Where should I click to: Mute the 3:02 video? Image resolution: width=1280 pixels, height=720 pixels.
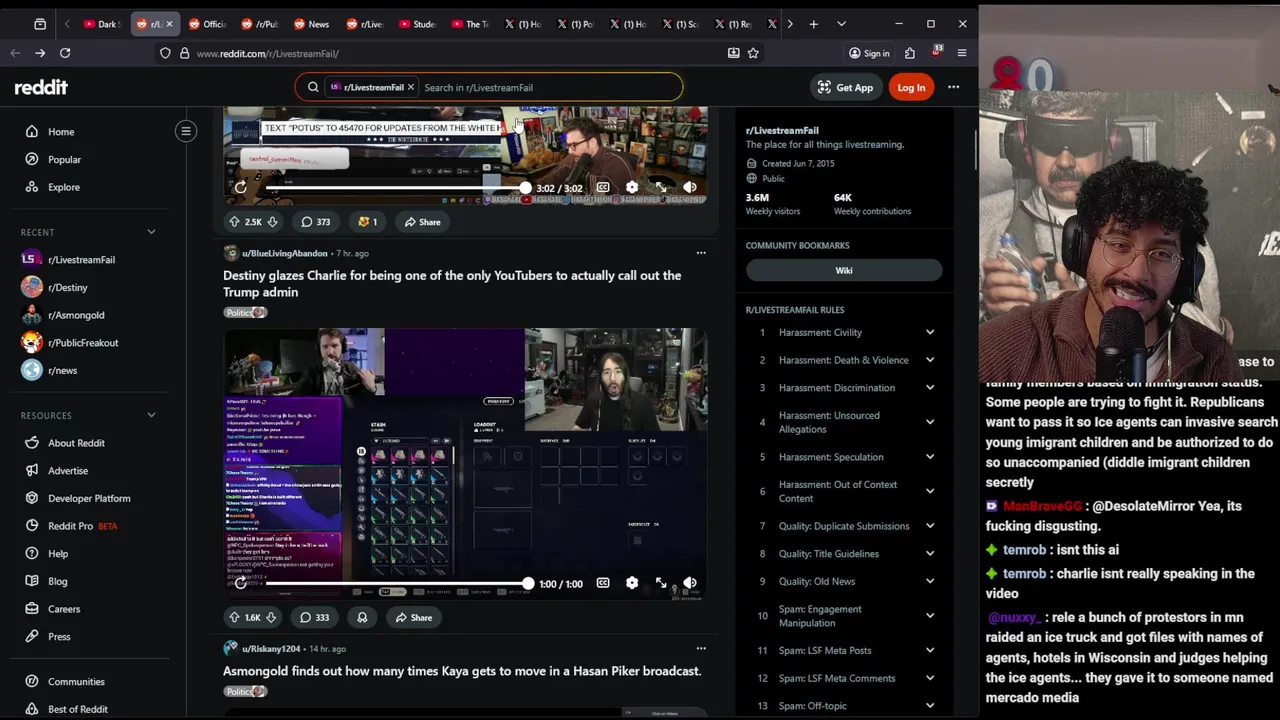click(x=690, y=188)
